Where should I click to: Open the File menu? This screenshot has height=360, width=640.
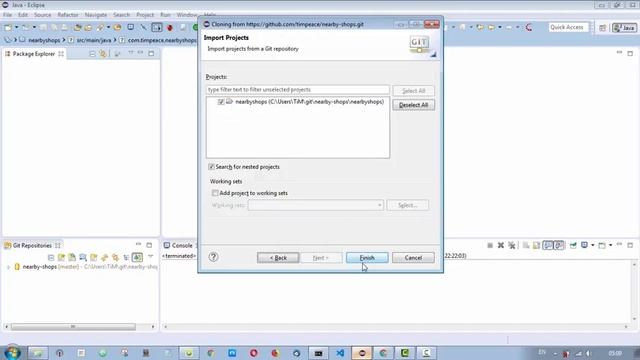tap(7, 15)
